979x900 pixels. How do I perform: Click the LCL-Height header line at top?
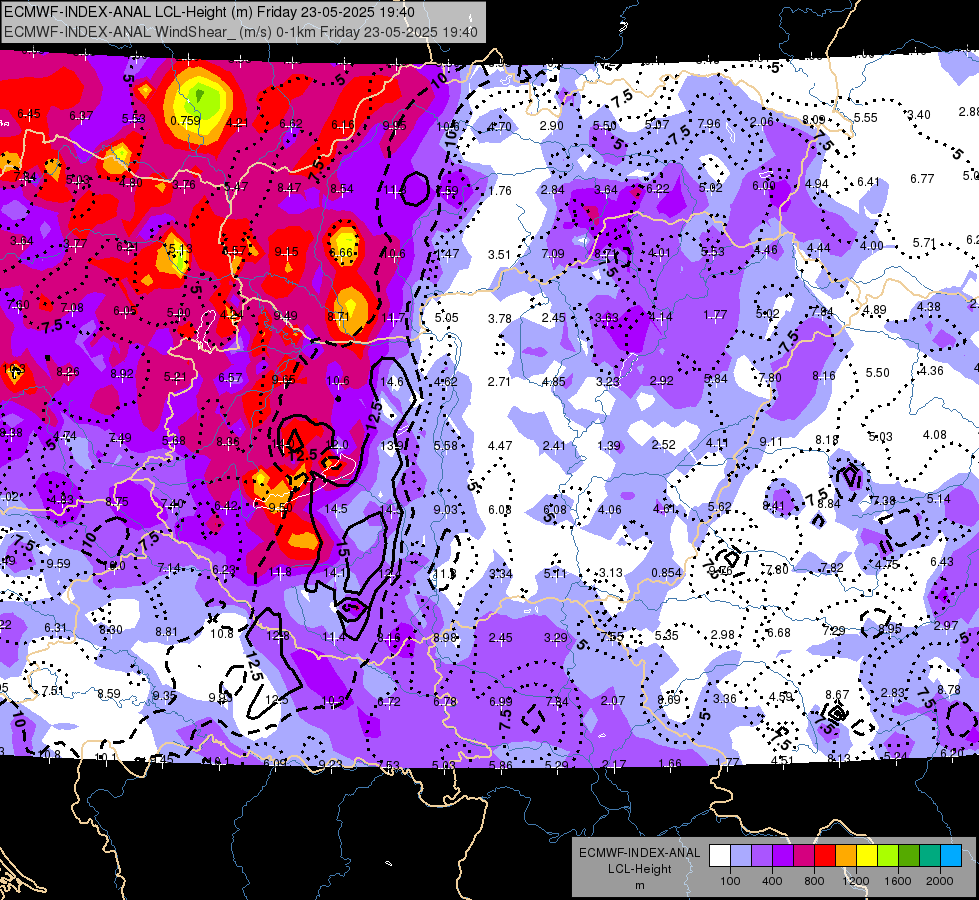(209, 12)
